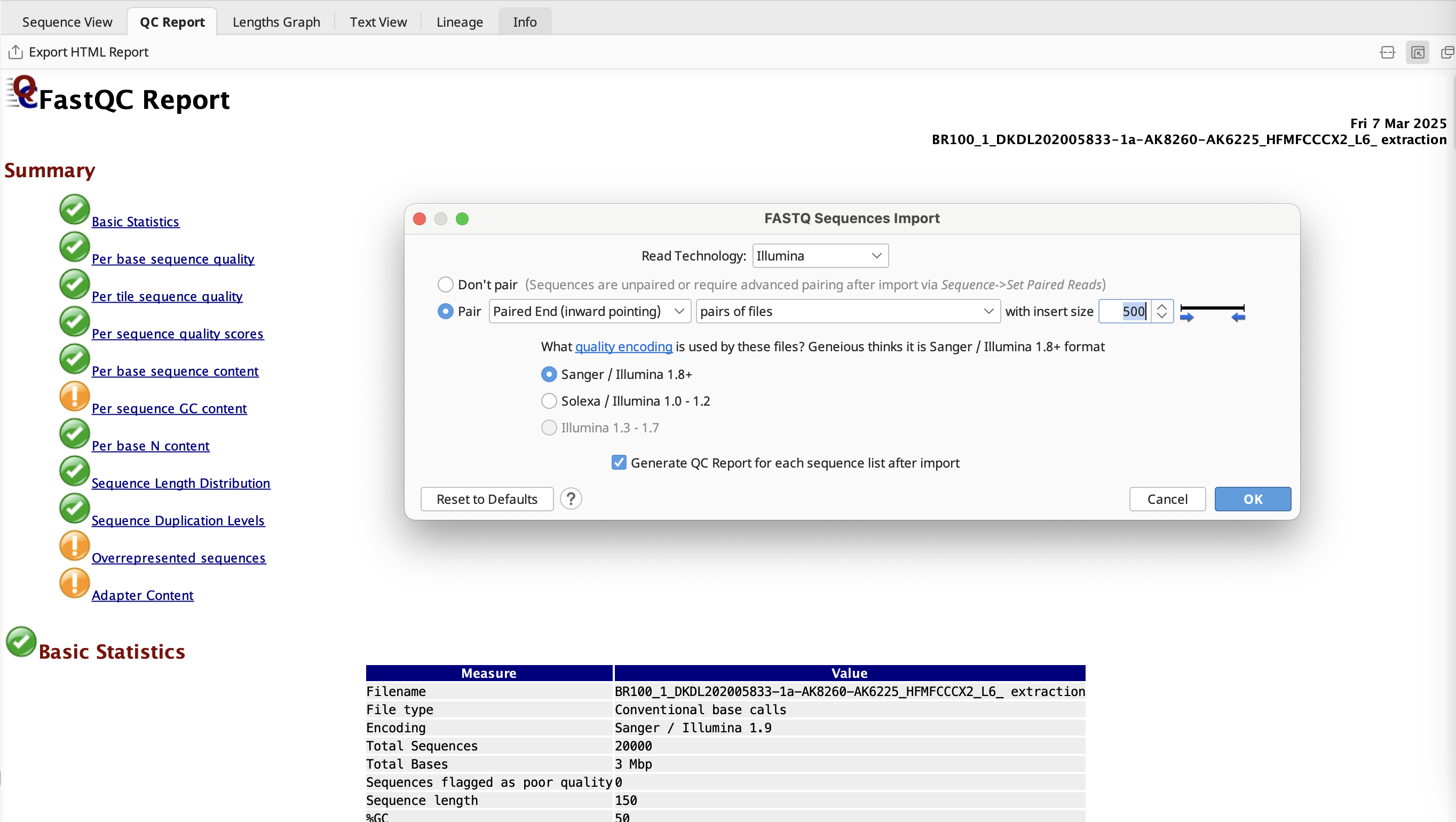Click the split view toolbar icon

coord(1387,53)
